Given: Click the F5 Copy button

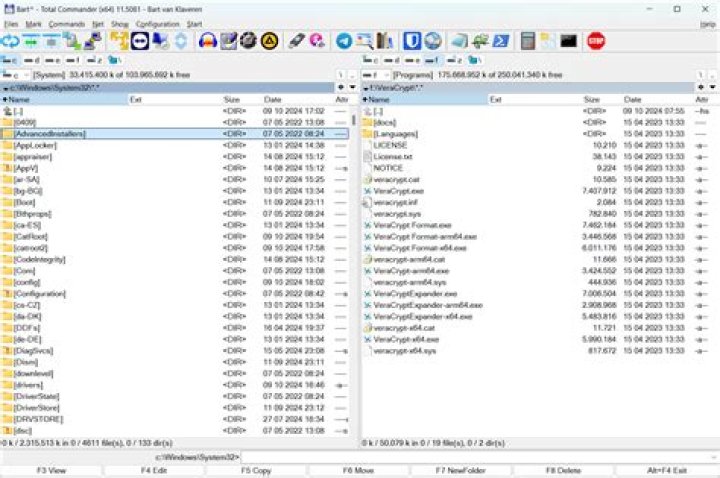Looking at the screenshot, I should point(256,471).
